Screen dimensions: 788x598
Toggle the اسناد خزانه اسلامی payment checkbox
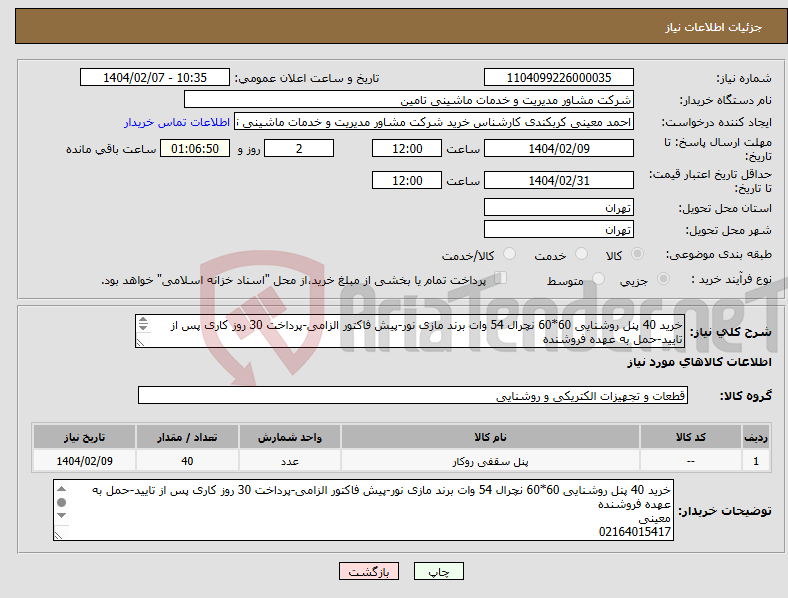click(501, 278)
